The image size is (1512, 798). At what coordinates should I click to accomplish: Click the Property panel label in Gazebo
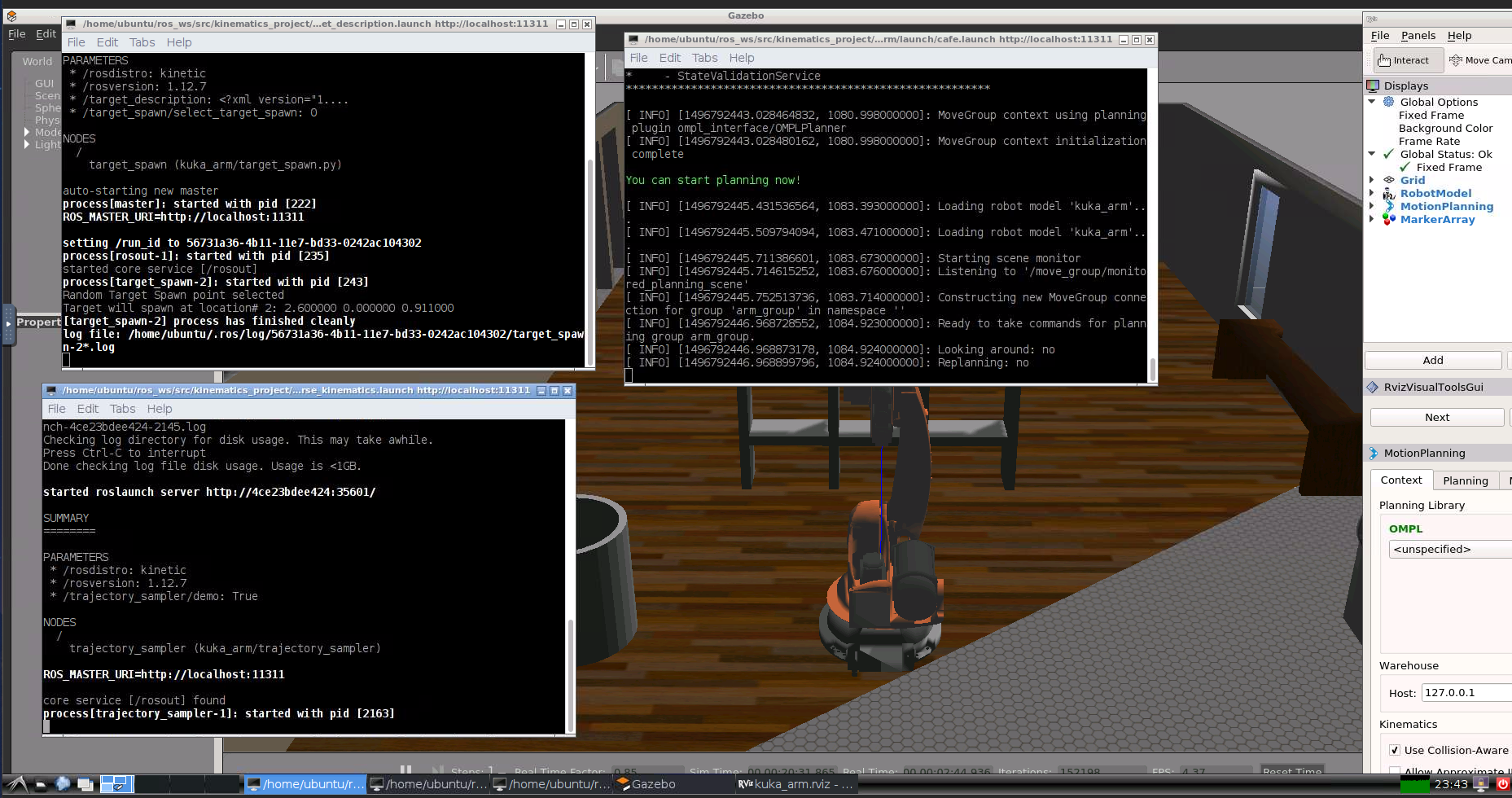point(39,322)
